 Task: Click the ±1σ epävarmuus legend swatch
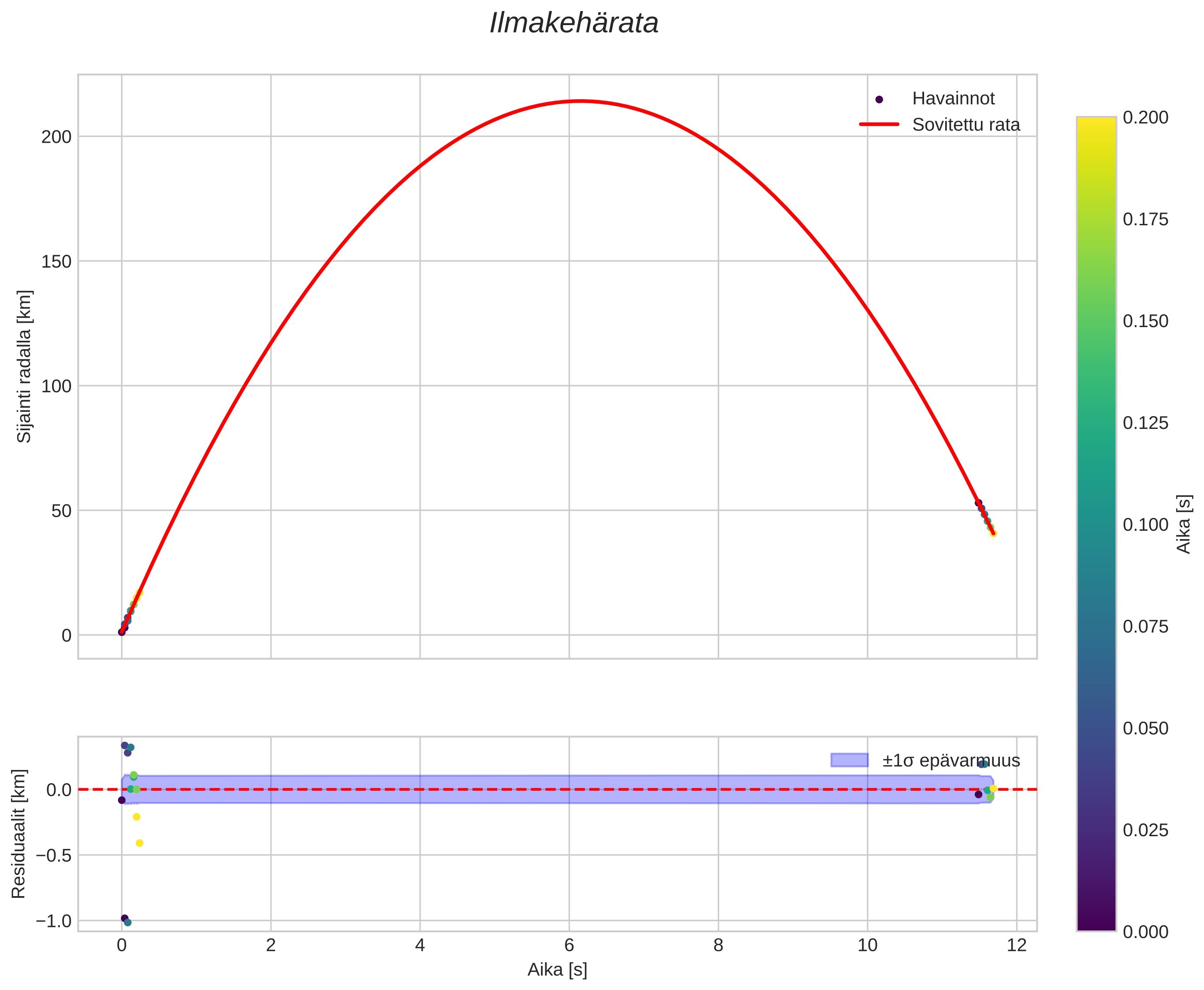tap(849, 760)
